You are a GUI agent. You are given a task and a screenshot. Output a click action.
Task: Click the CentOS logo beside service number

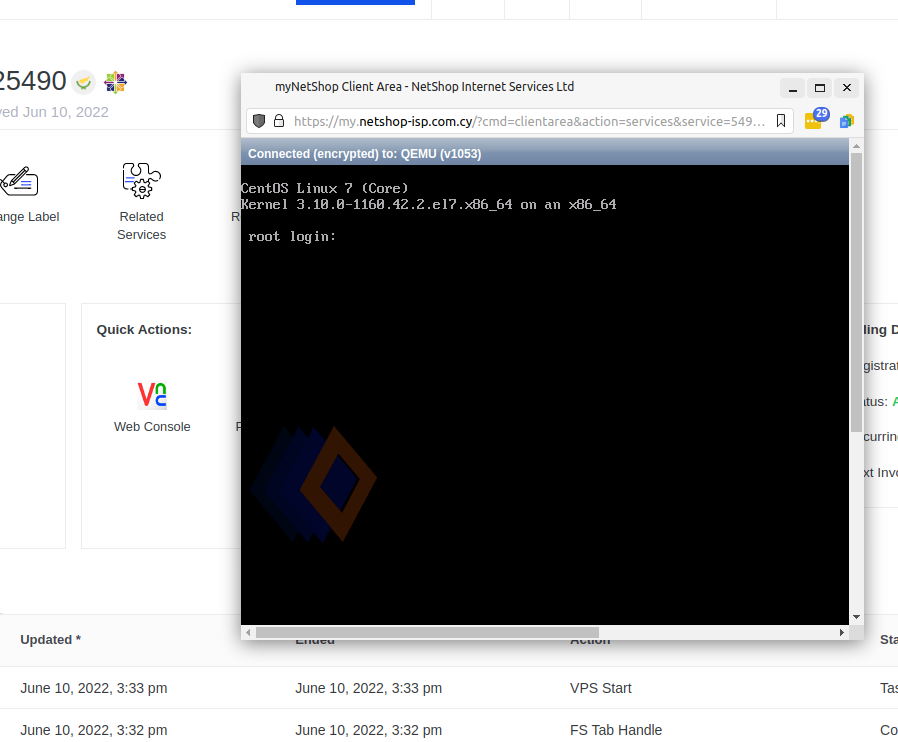pos(115,82)
